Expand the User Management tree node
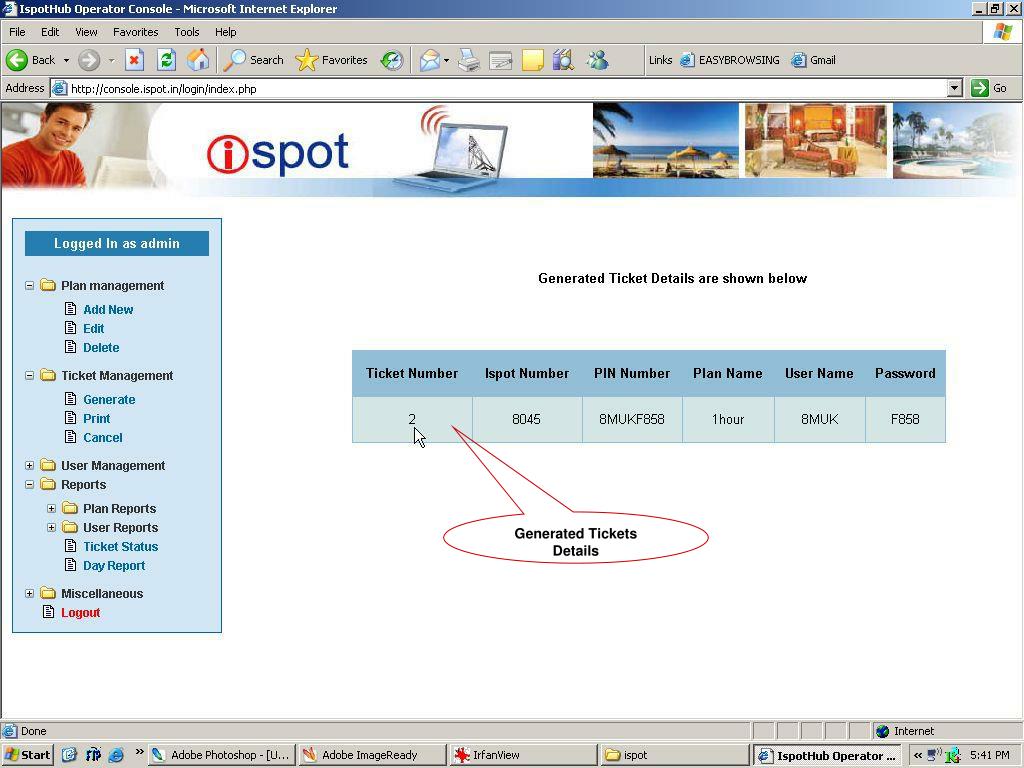This screenshot has height=768, width=1024. 29,466
